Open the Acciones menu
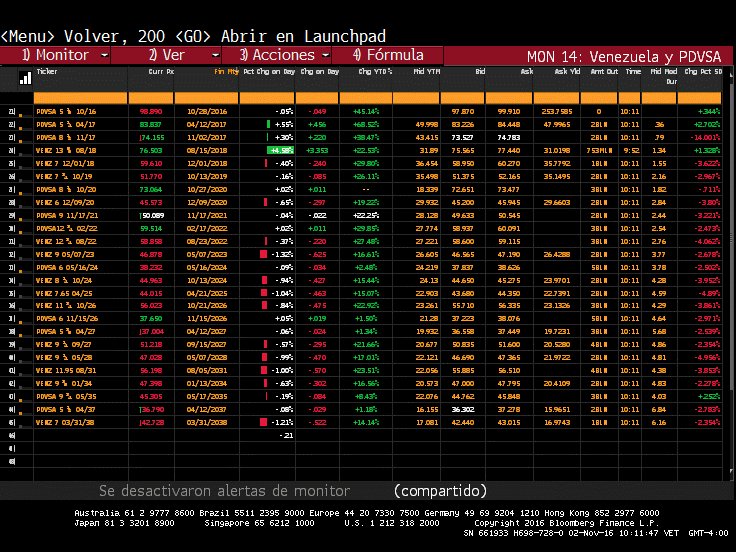The width and height of the screenshot is (736, 552). coord(277,55)
